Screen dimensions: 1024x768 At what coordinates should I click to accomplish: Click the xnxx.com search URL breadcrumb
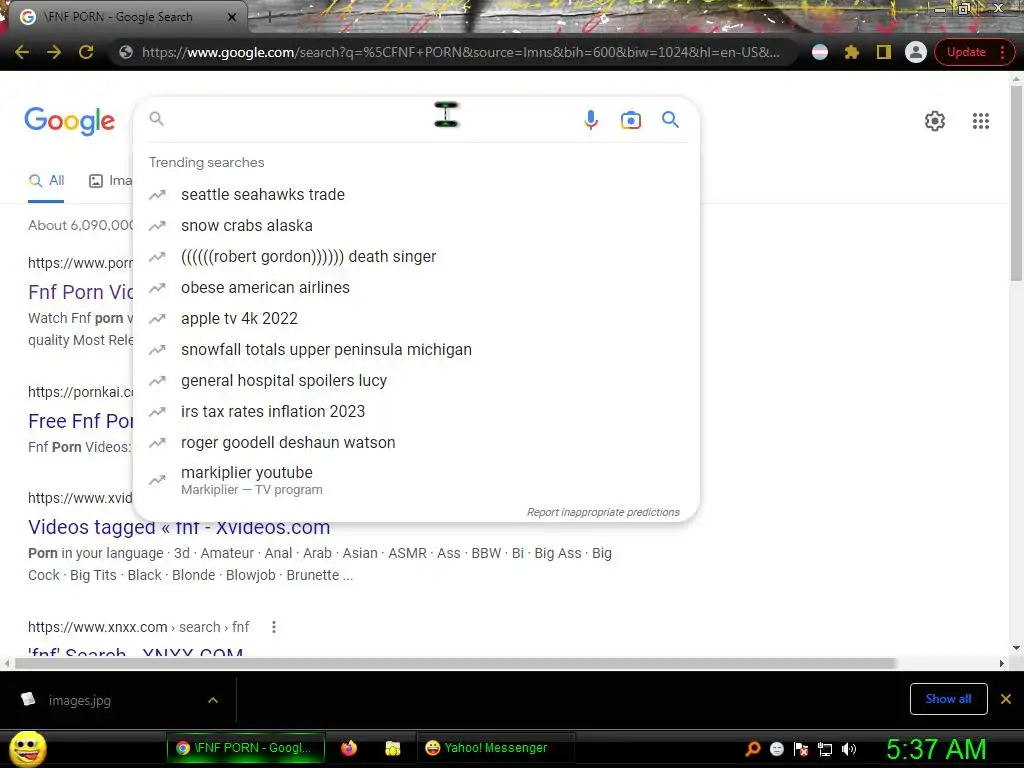click(x=138, y=627)
